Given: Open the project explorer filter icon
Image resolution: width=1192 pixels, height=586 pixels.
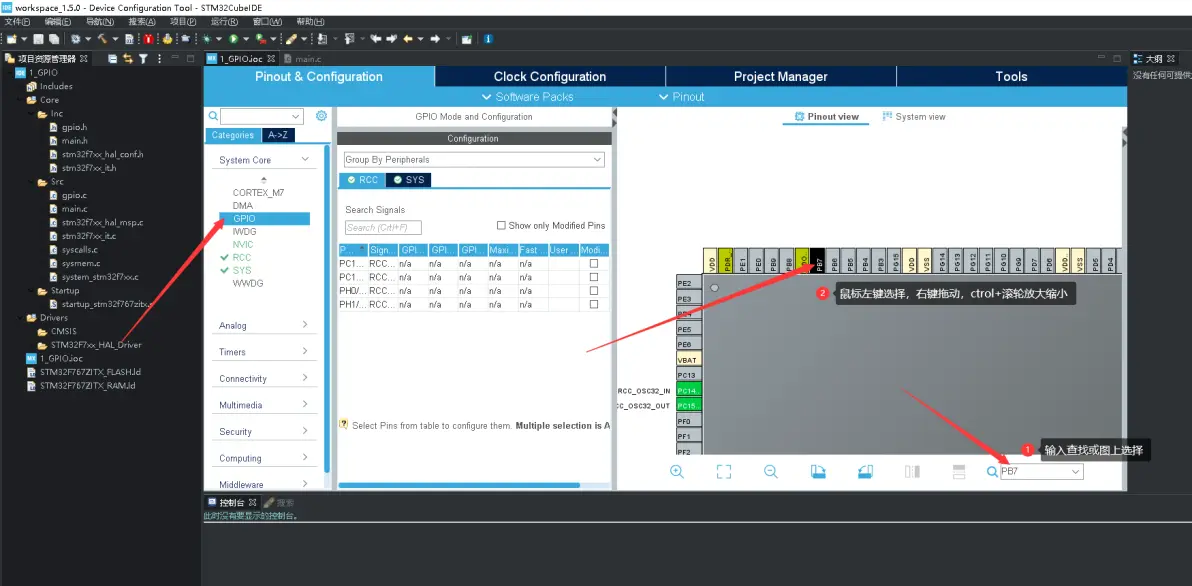Looking at the screenshot, I should (143, 59).
